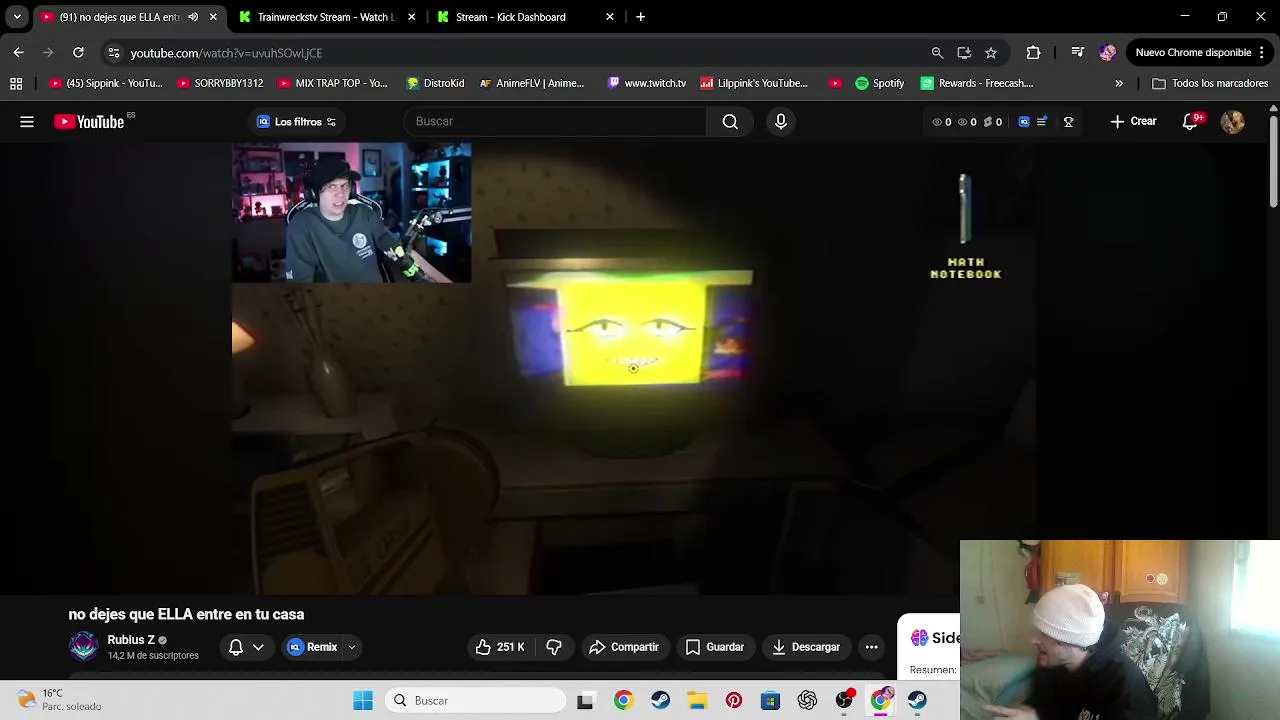Open the media control icon in Chrome toolbar
This screenshot has width=1280, height=720.
[1077, 53]
